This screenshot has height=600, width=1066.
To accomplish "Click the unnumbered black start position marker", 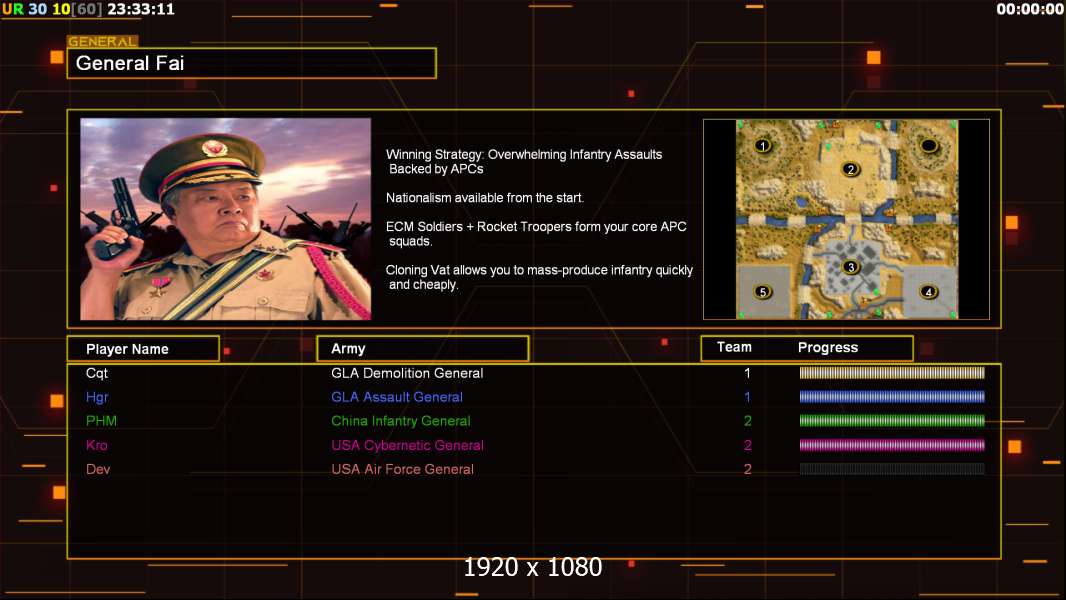I will (929, 145).
